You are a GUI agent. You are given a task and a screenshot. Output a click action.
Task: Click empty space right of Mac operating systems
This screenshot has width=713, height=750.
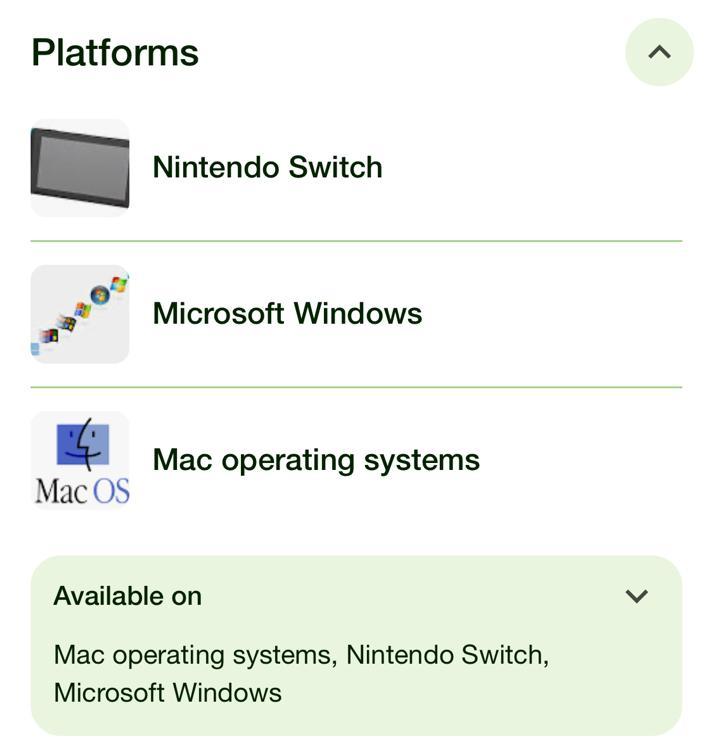tap(590, 459)
